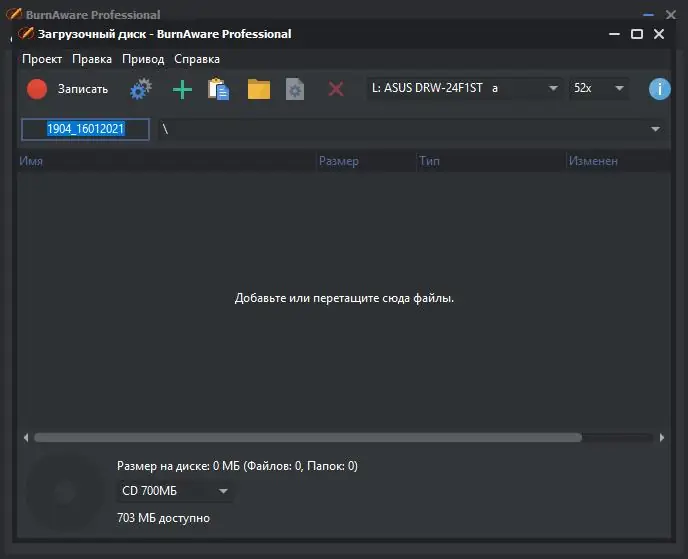Open the Правка menu
This screenshot has width=688, height=559.
(92, 59)
